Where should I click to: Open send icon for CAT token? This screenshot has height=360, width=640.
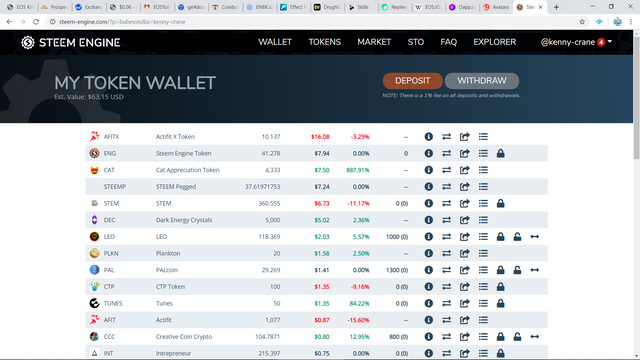[x=464, y=170]
